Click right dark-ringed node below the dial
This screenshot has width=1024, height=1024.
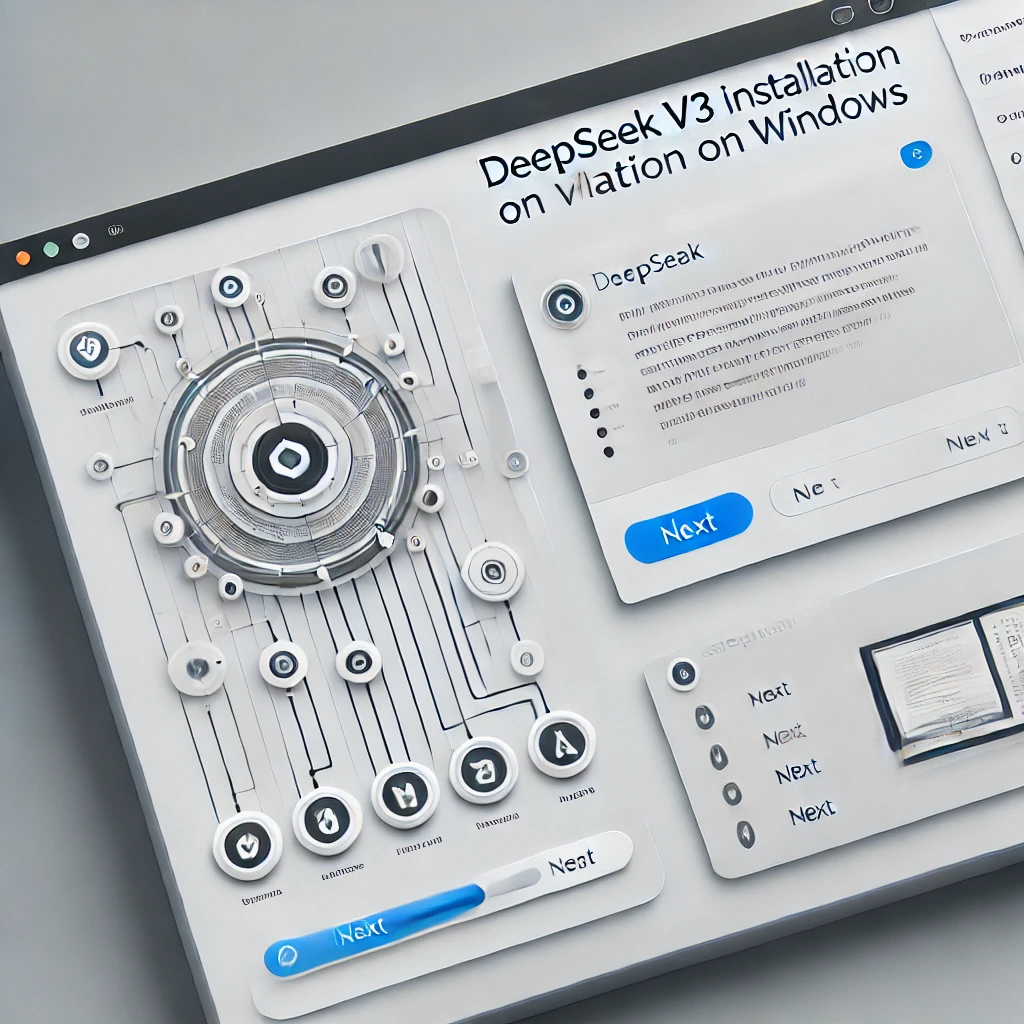point(358,662)
